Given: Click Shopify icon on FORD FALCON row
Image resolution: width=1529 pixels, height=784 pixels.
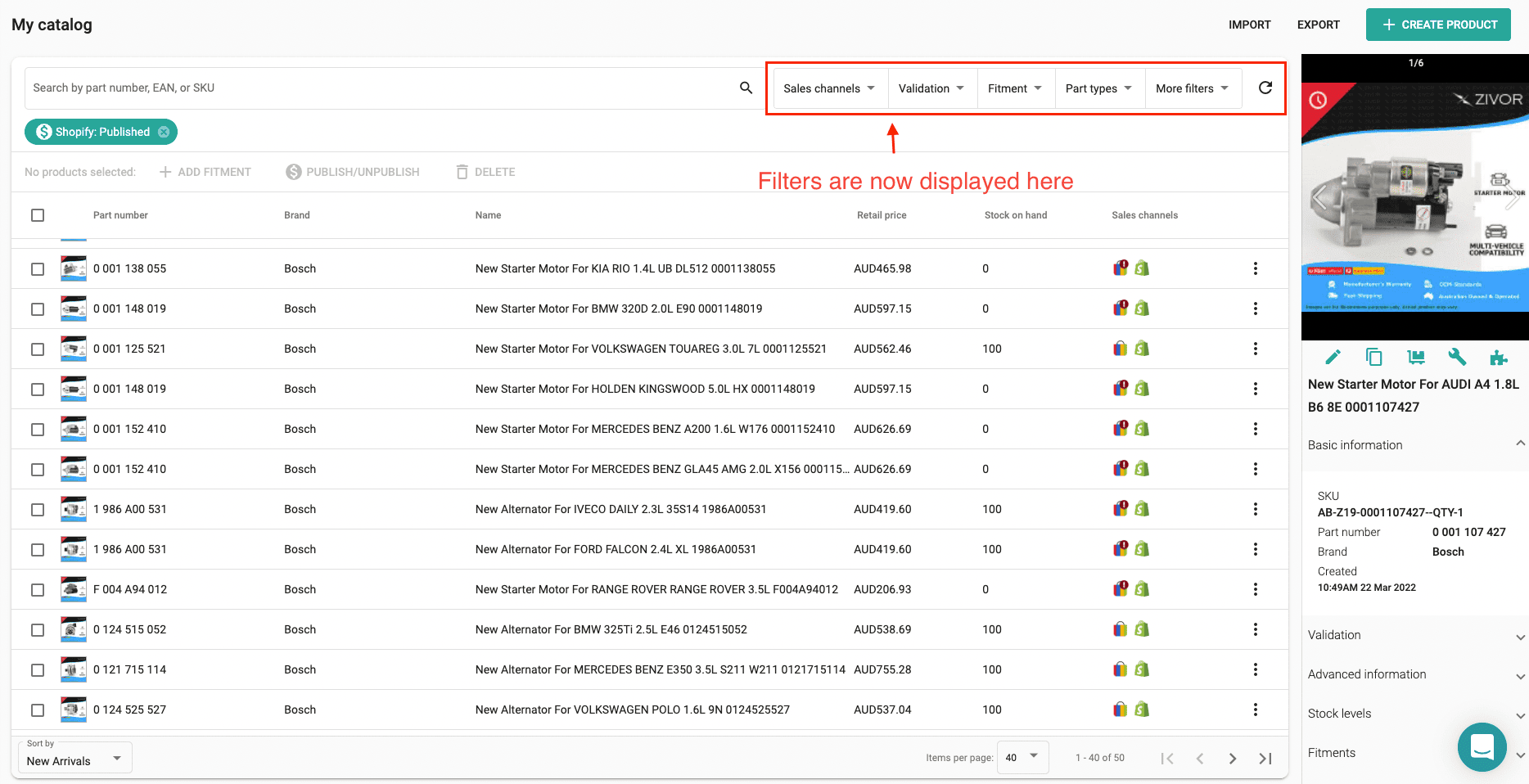Looking at the screenshot, I should pos(1142,549).
